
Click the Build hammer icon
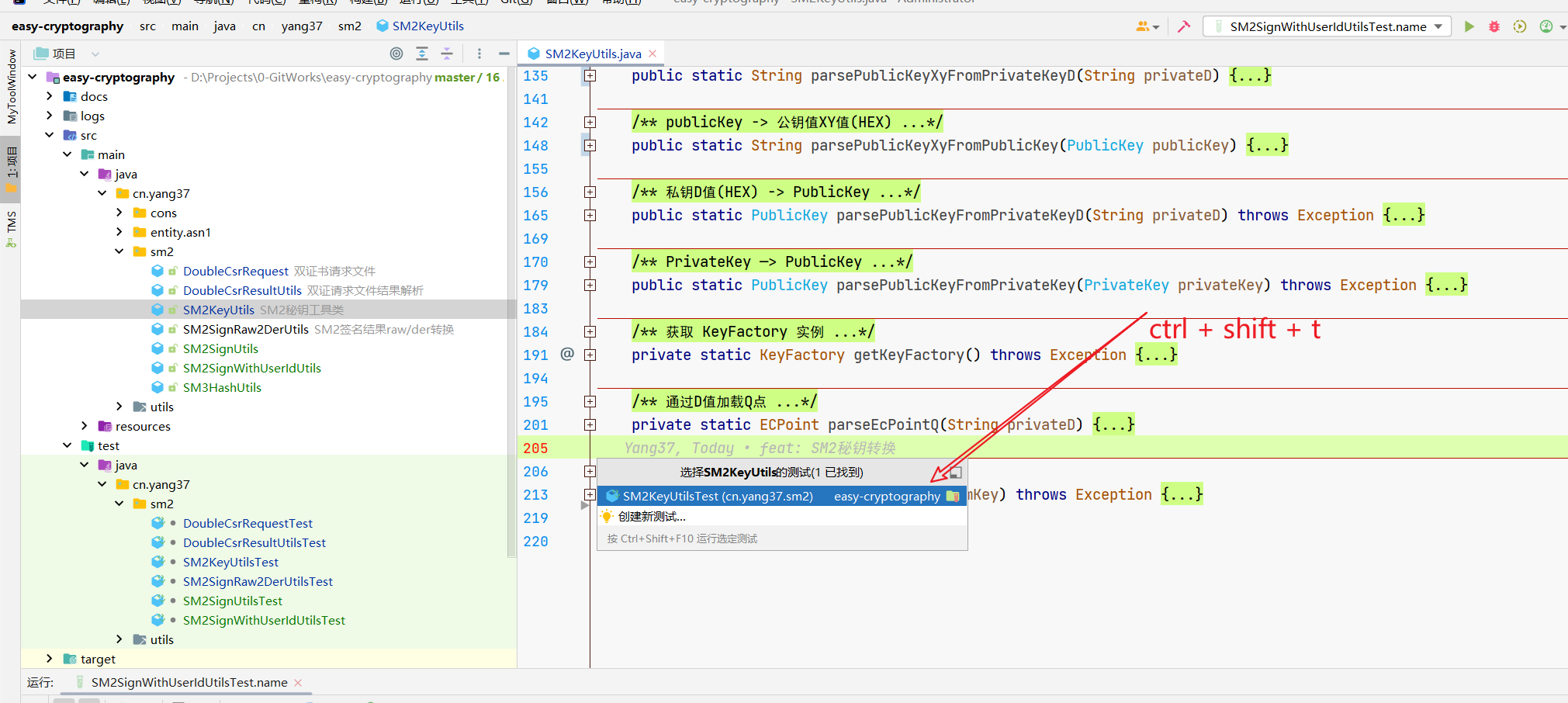coord(1184,26)
